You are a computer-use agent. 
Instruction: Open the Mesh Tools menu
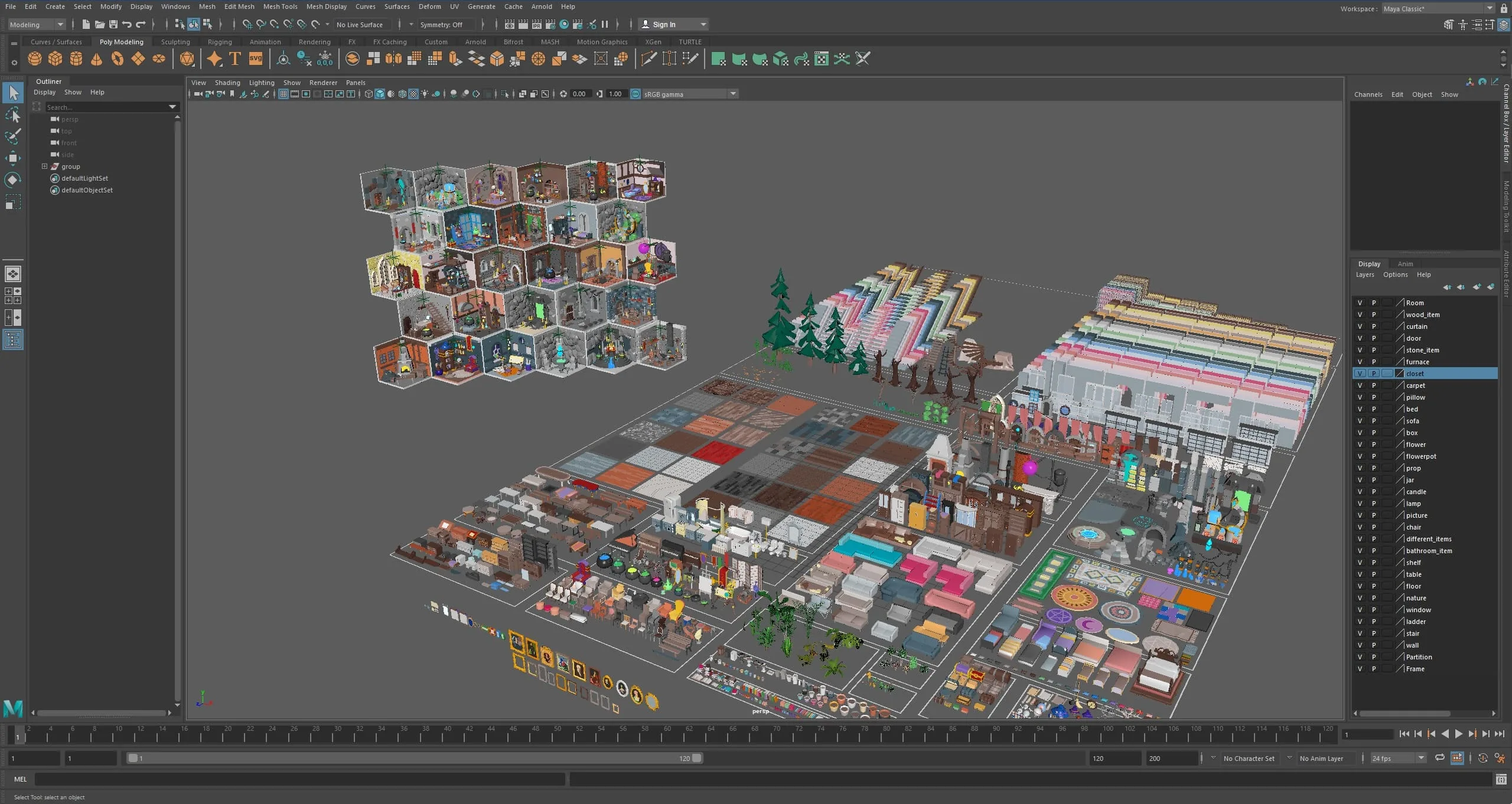point(280,6)
